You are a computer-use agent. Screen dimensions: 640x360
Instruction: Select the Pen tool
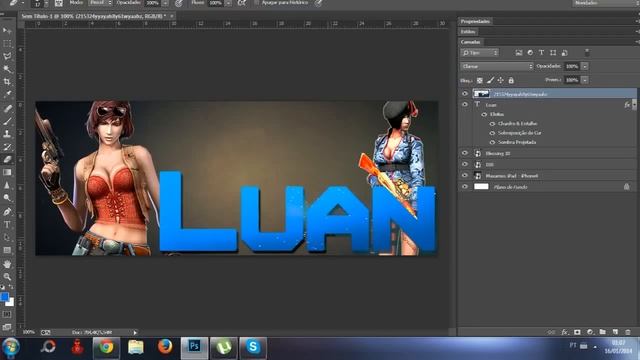[7, 212]
